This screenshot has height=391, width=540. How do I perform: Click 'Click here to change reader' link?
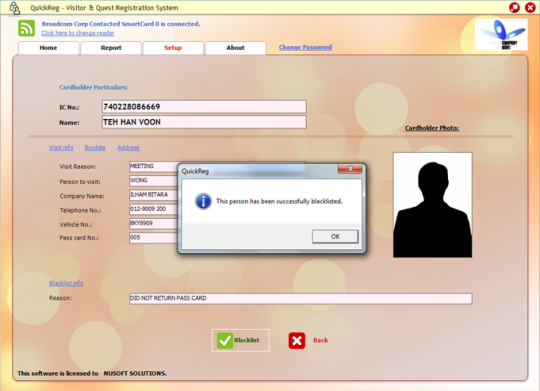pos(78,33)
